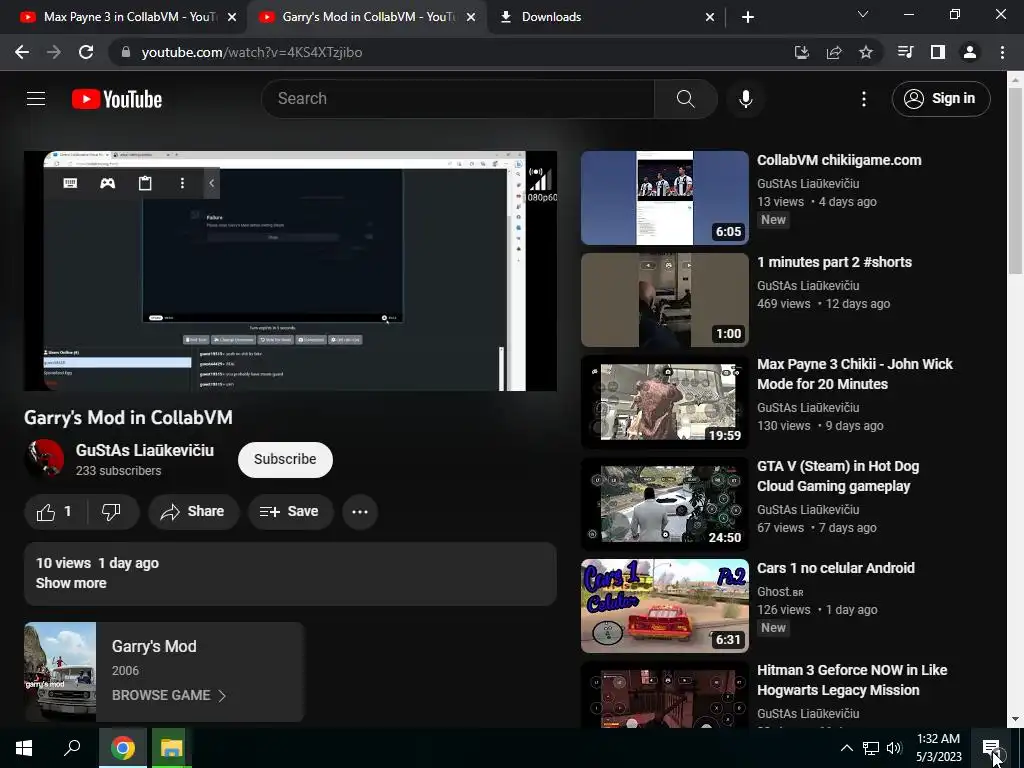The width and height of the screenshot is (1024, 768).
Task: Open the taskbar clock showing 1:32 AM
Action: (x=938, y=748)
